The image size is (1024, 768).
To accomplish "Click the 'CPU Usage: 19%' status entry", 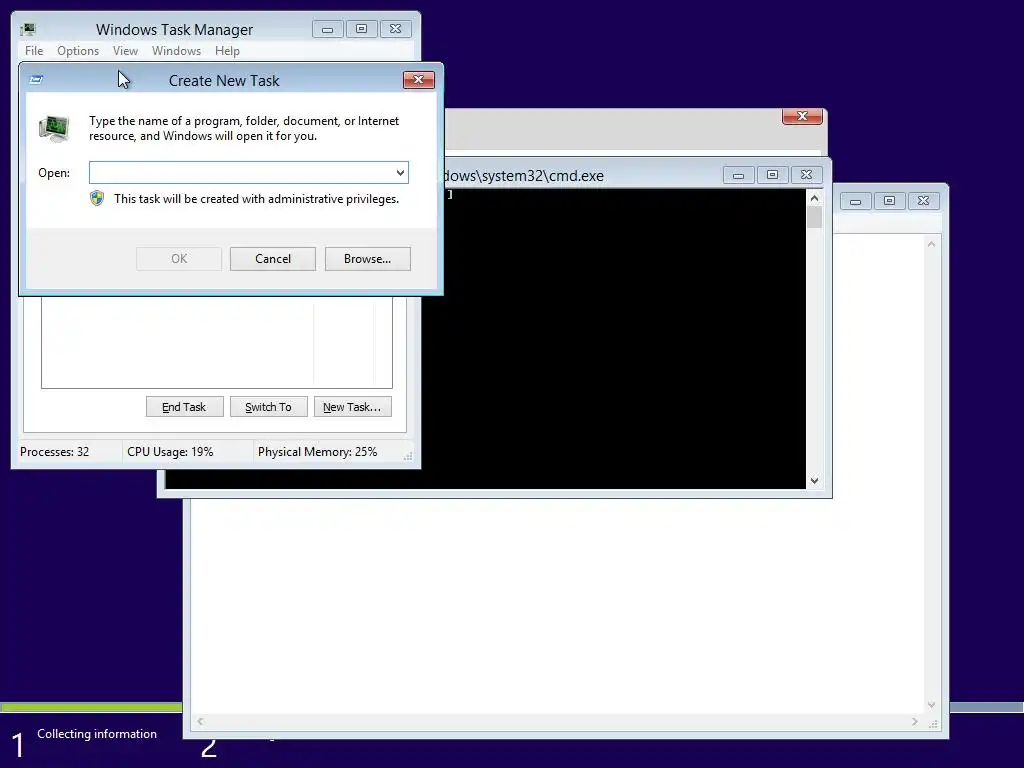I will 170,452.
